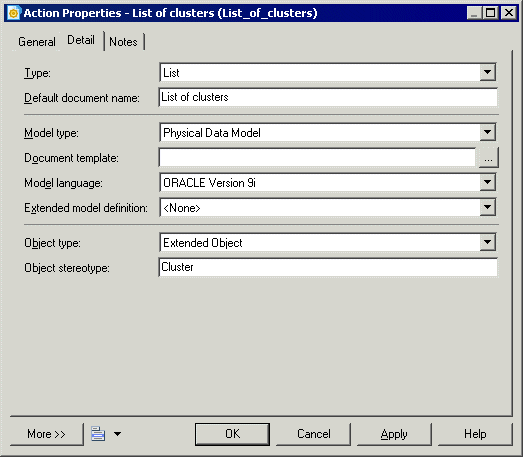This screenshot has height=457, width=523.
Task: Expand dialog with the More >> button
Action: pyautogui.click(x=46, y=434)
